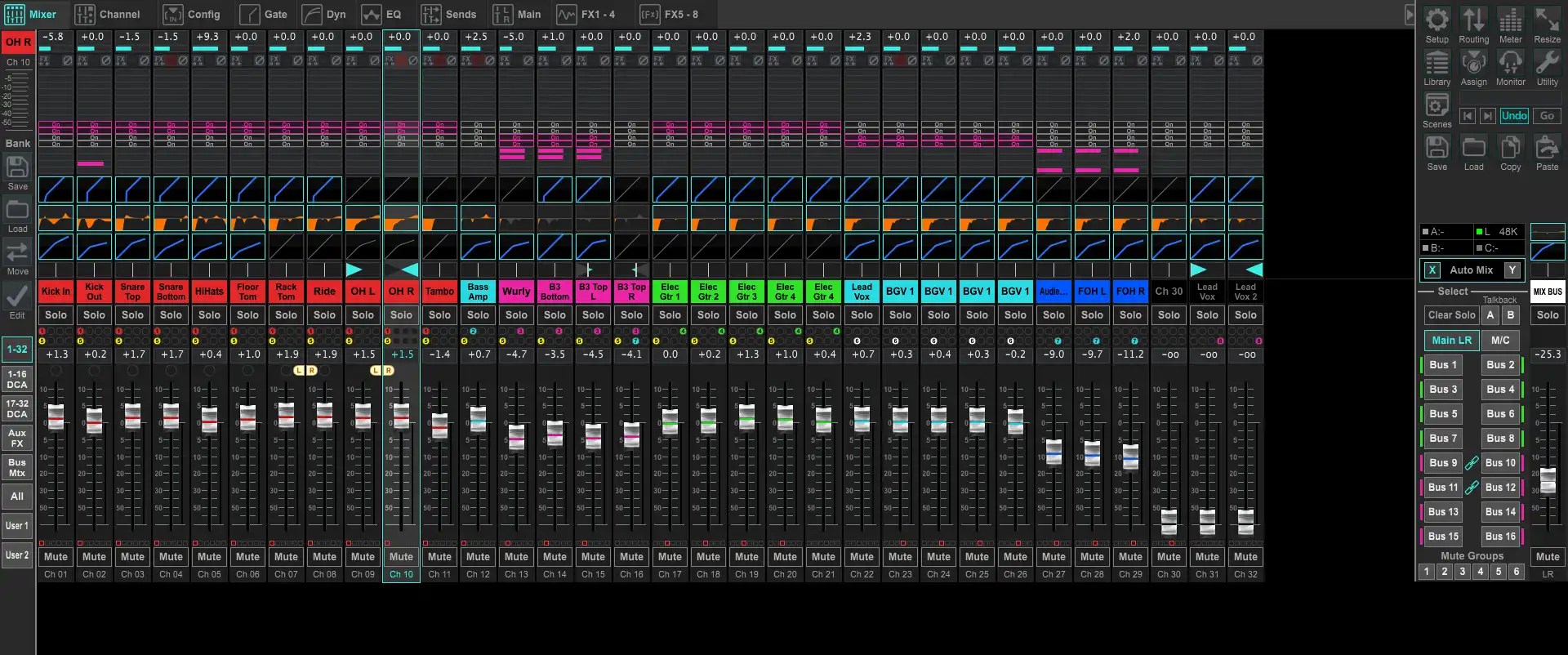Click the Move arrows icon on left sidebar
Screen dimensions: 1568x655
17,252
